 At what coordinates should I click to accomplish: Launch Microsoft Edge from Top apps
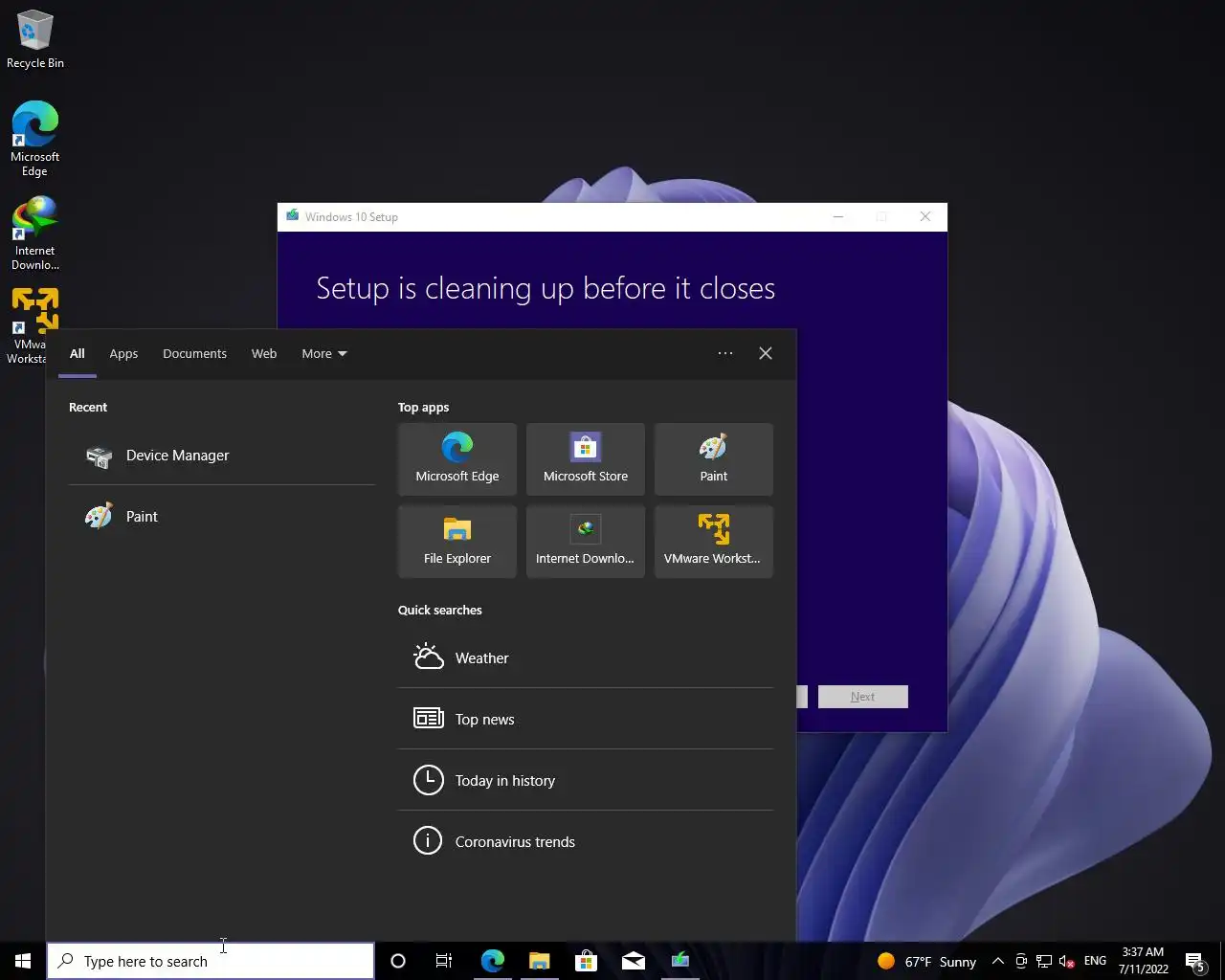point(457,459)
